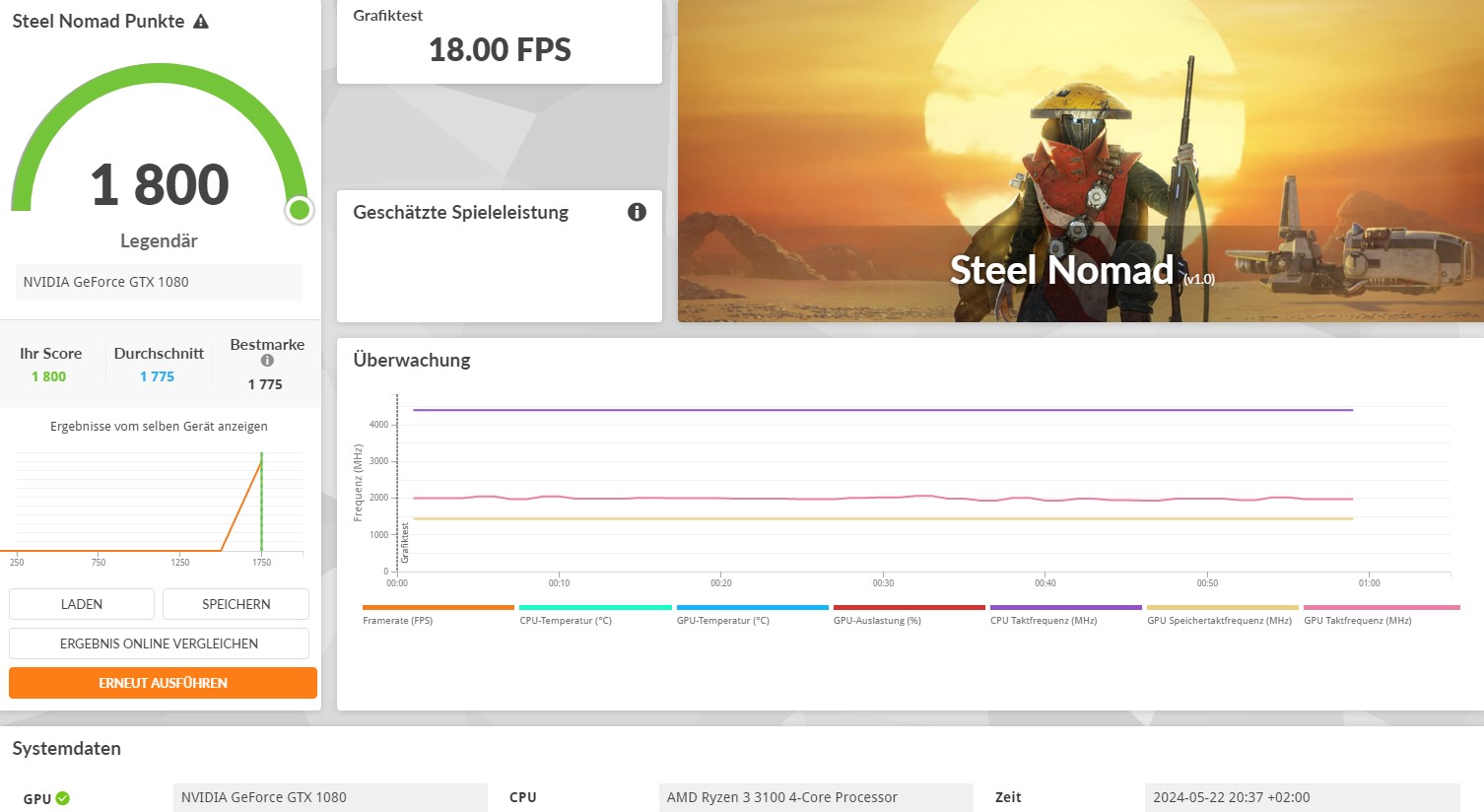The height and width of the screenshot is (812, 1484).
Task: Toggle GPU Taktfrequenz (MHz) legend entry
Action: [x=1382, y=614]
